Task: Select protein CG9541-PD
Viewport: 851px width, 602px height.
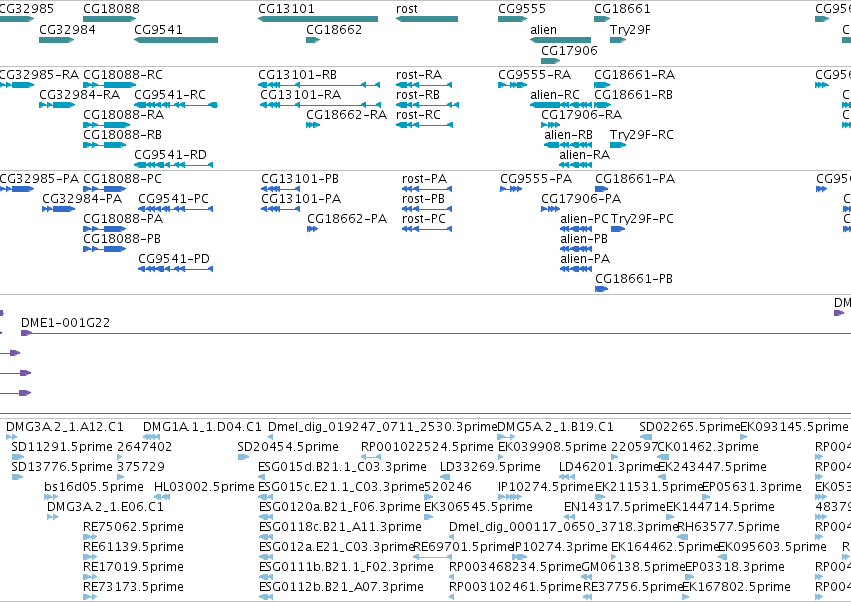Action: (x=174, y=258)
